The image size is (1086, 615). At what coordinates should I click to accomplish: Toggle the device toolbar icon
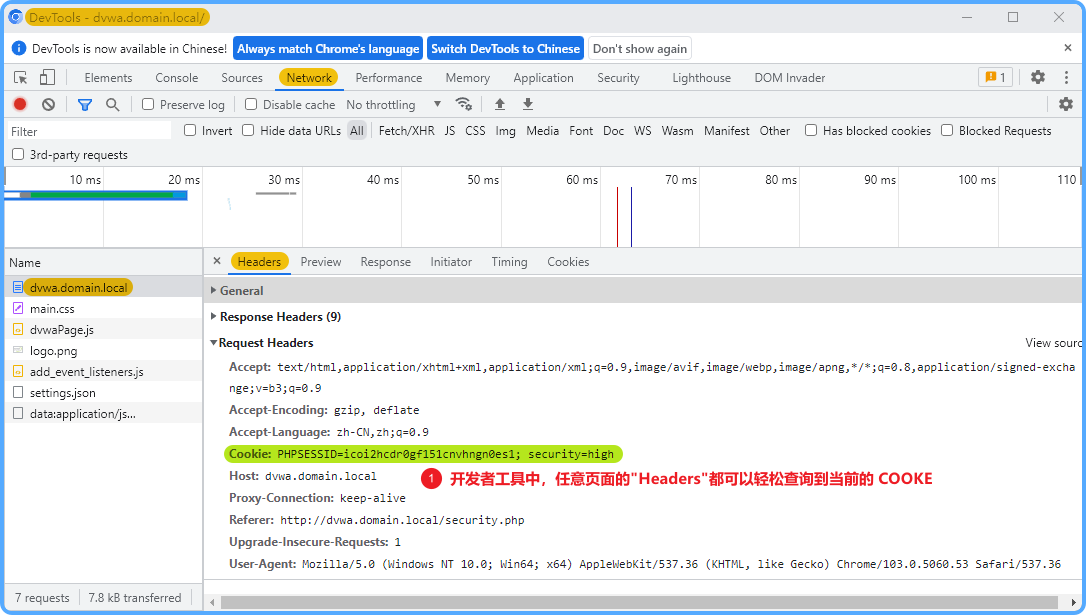point(47,78)
